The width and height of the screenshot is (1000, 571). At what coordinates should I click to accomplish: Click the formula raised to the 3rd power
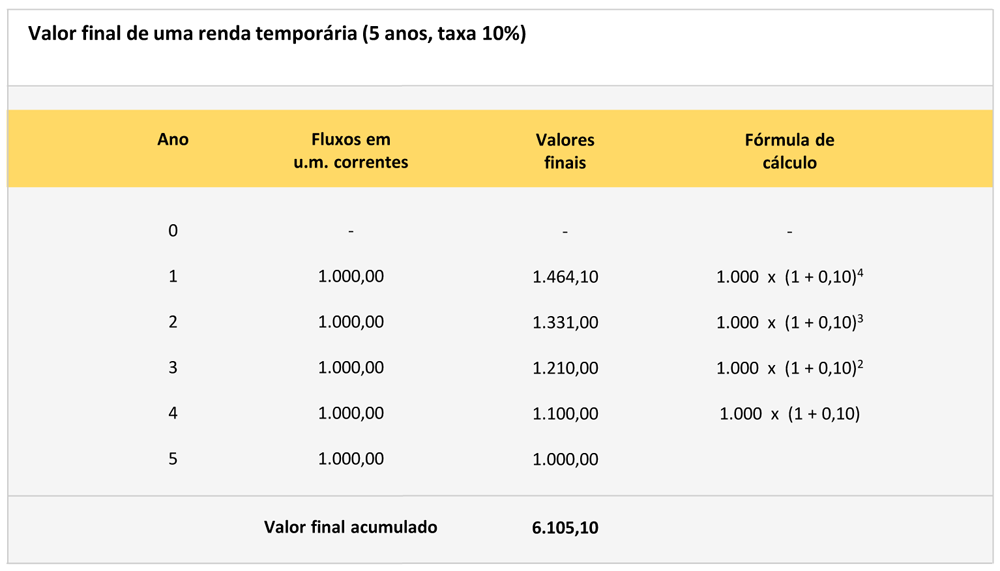tap(789, 322)
